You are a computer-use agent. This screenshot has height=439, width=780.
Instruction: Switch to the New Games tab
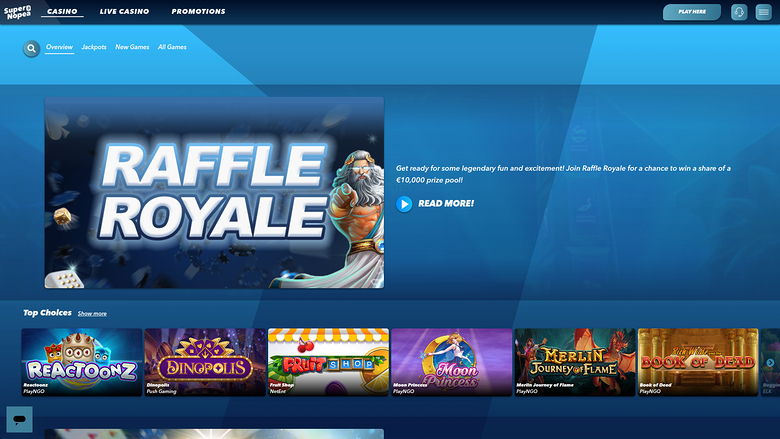tap(132, 47)
